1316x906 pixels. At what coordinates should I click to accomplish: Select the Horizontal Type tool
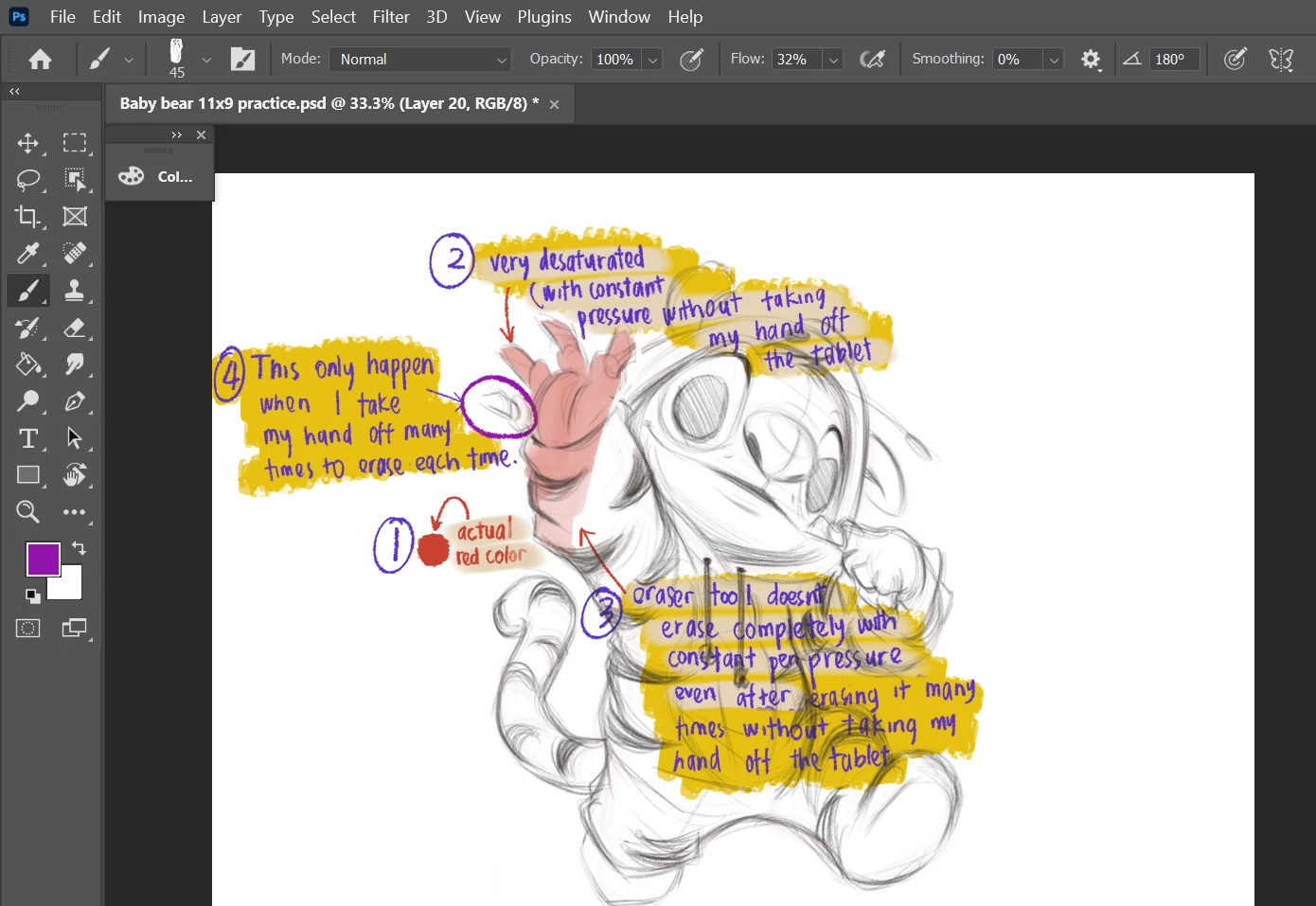click(28, 438)
